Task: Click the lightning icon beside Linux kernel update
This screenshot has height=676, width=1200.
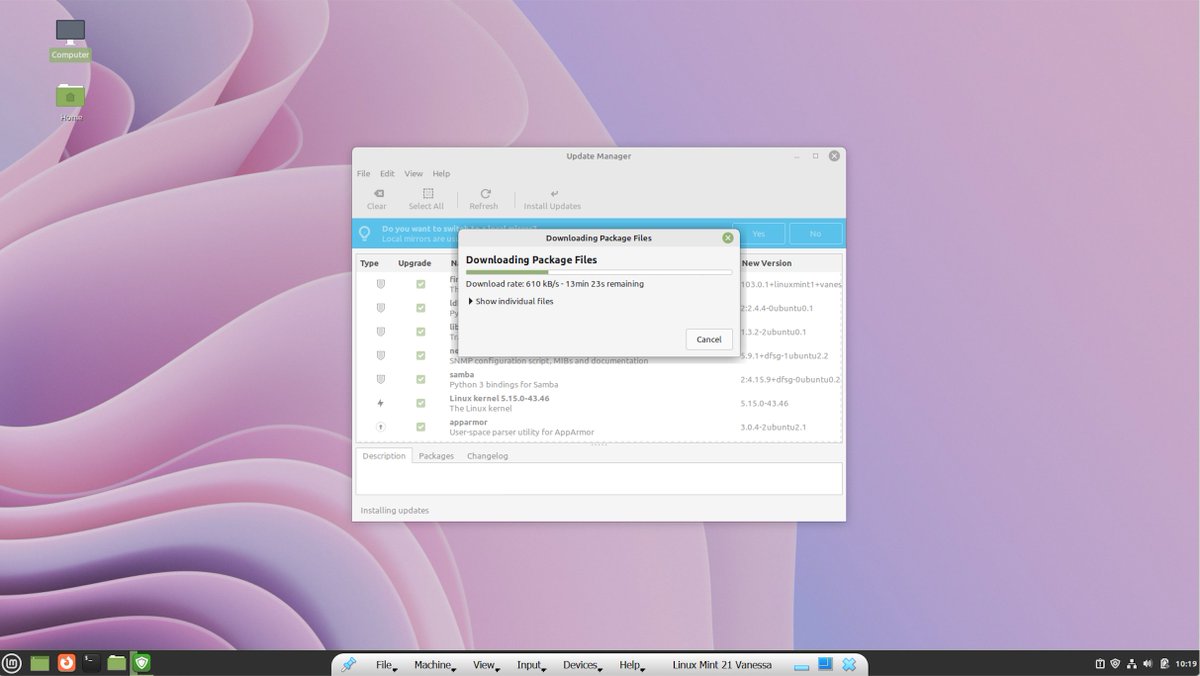Action: 380,403
